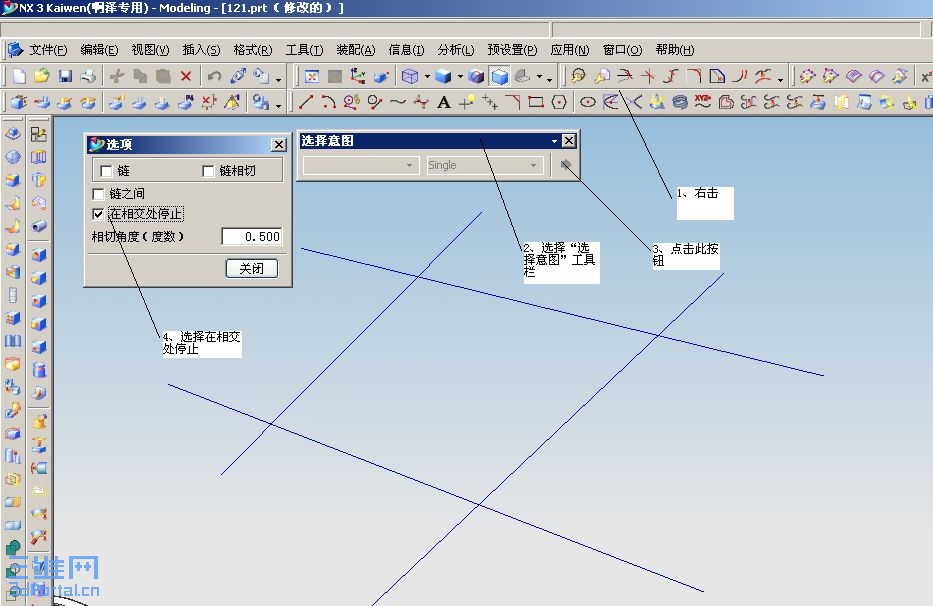The image size is (933, 606).
Task: Select the Line curve tool
Action: pos(305,102)
